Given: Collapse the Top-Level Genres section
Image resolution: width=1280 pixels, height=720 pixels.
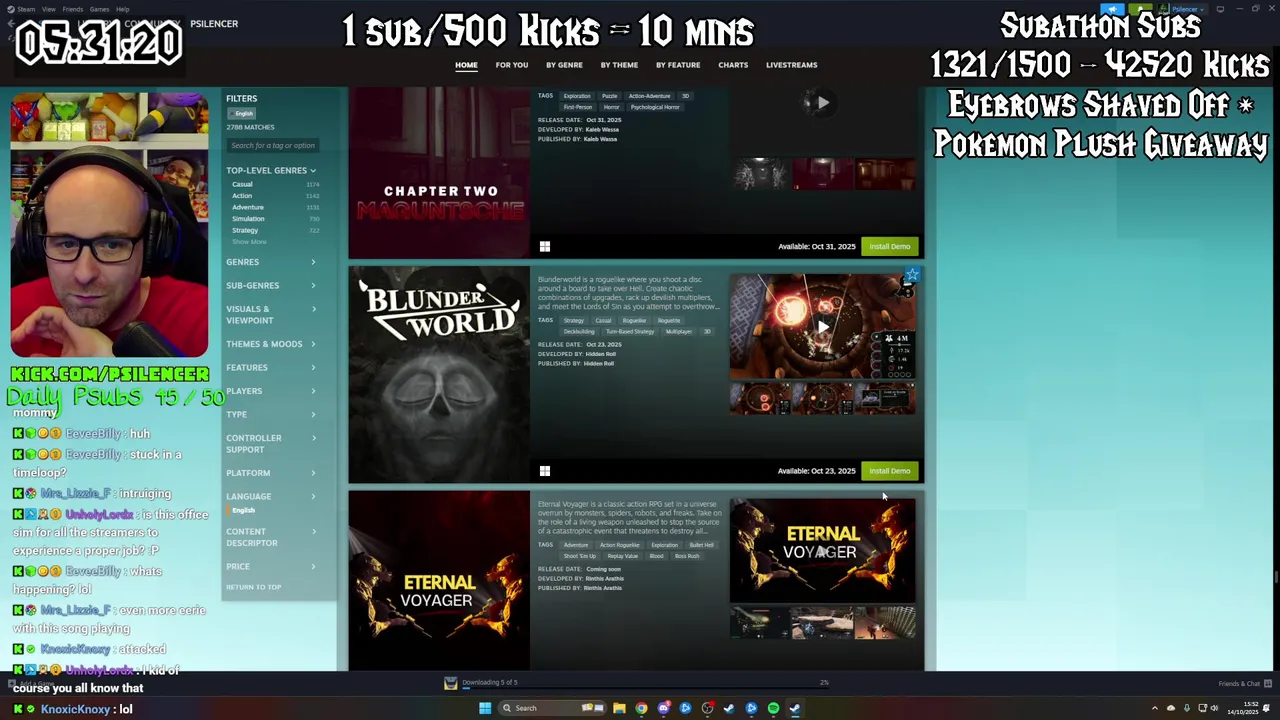Looking at the screenshot, I should point(271,170).
